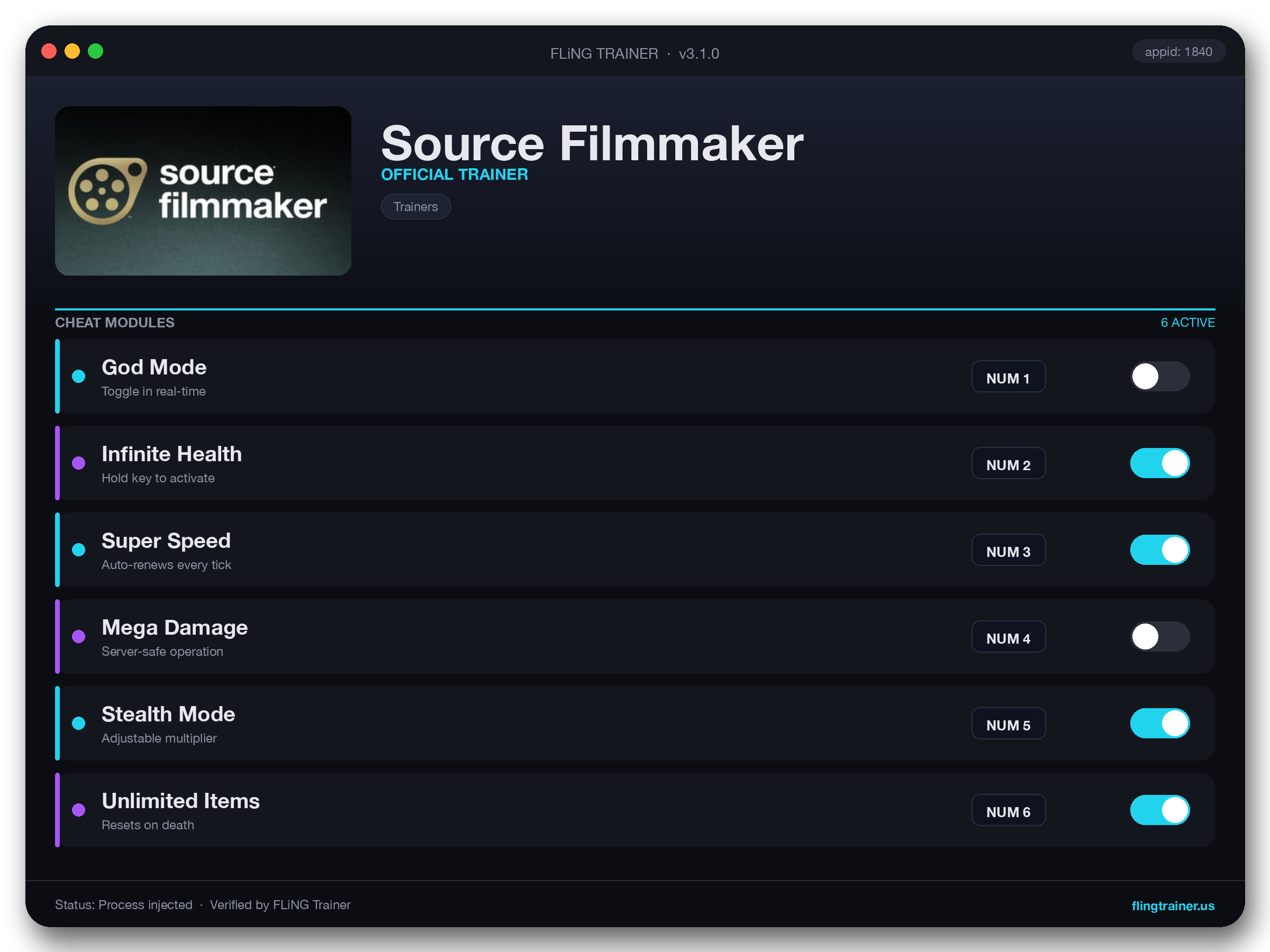Click the cyan dot beside God Mode
The width and height of the screenshot is (1270, 952).
79,377
